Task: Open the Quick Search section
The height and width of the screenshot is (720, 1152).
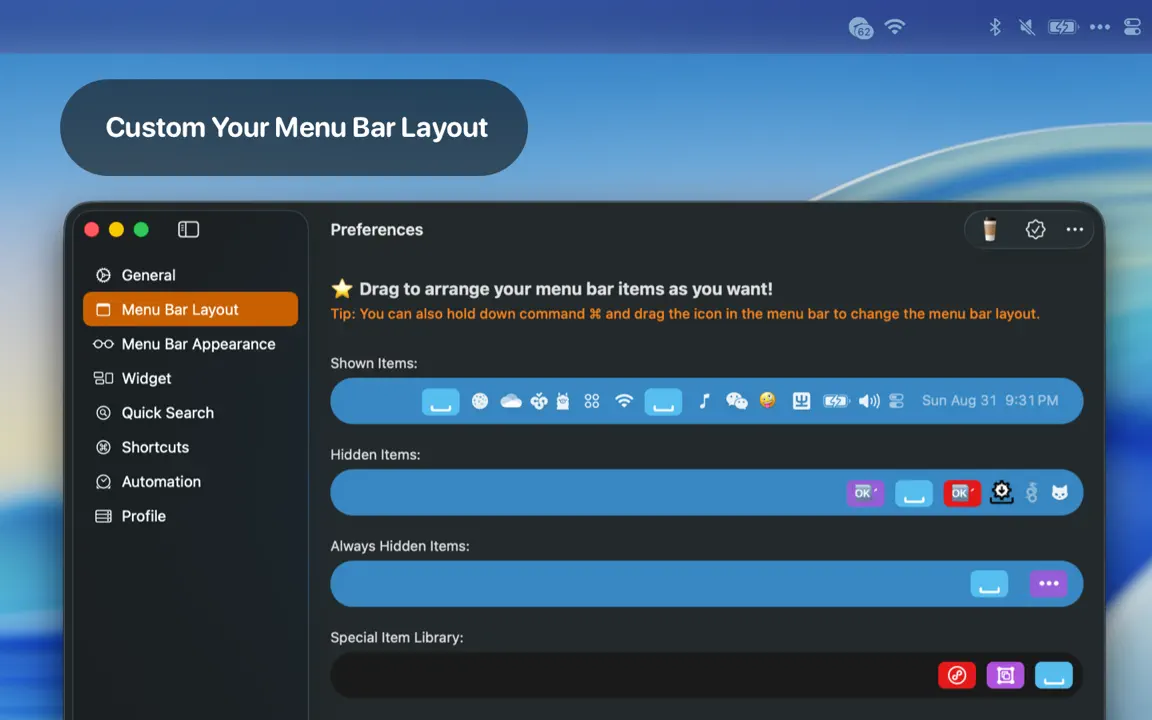Action: coord(190,413)
